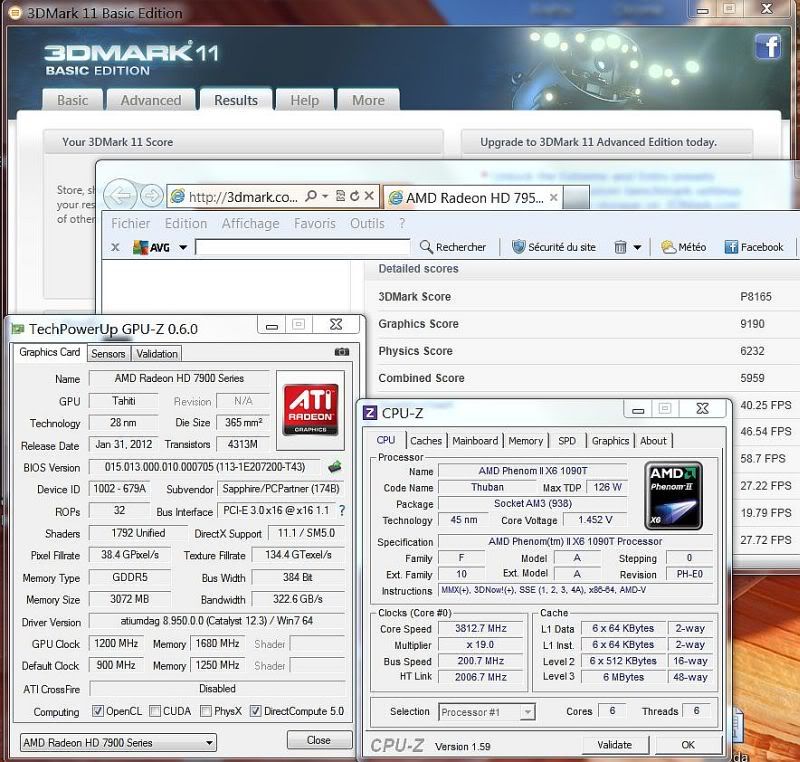
Task: Open the Facebook icon in 3DMark header
Action: tap(768, 46)
